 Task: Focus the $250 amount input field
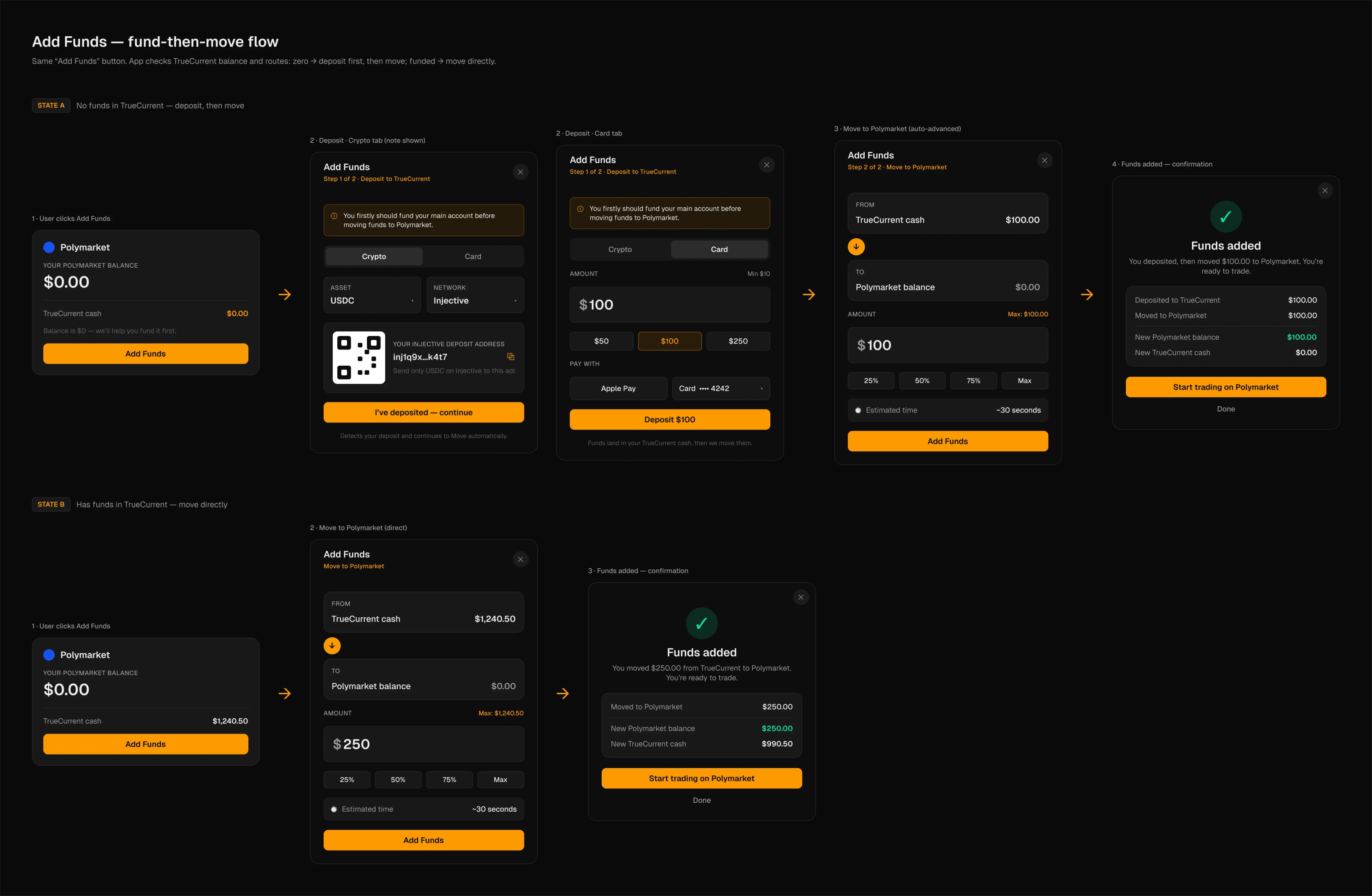[x=424, y=744]
